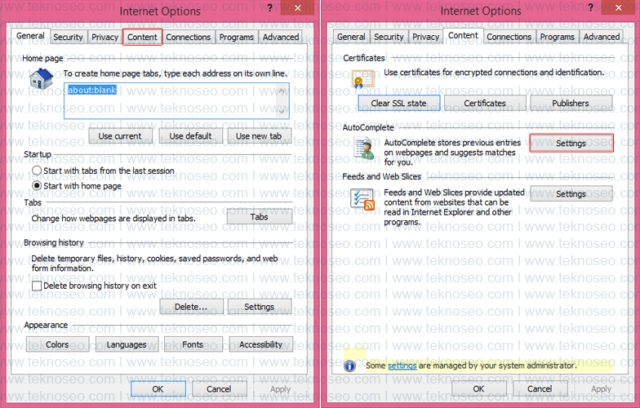Open Advanced tab in right window
The height and width of the screenshot is (408, 640).
point(601,37)
